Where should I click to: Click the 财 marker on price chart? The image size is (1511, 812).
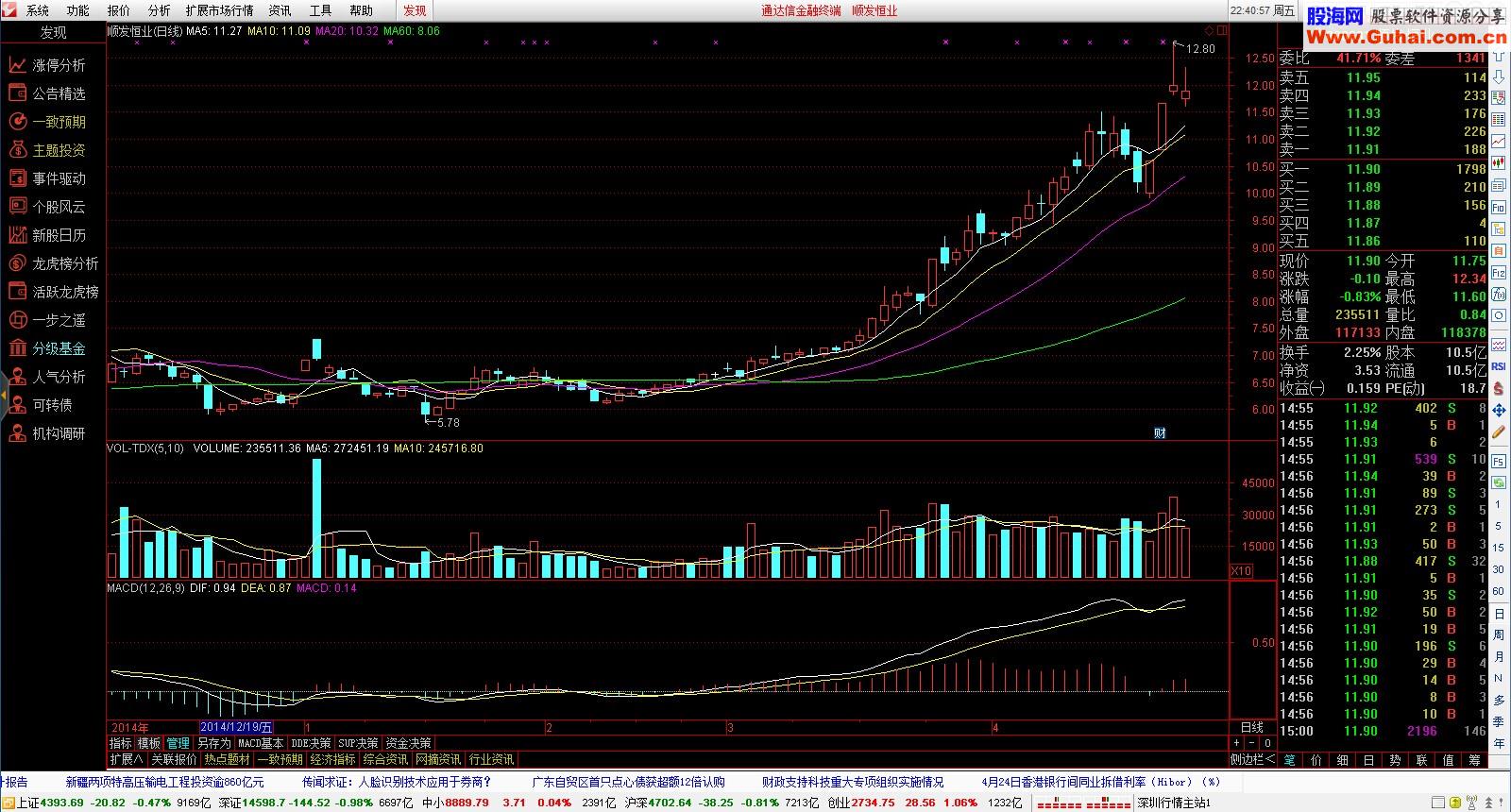(1160, 433)
